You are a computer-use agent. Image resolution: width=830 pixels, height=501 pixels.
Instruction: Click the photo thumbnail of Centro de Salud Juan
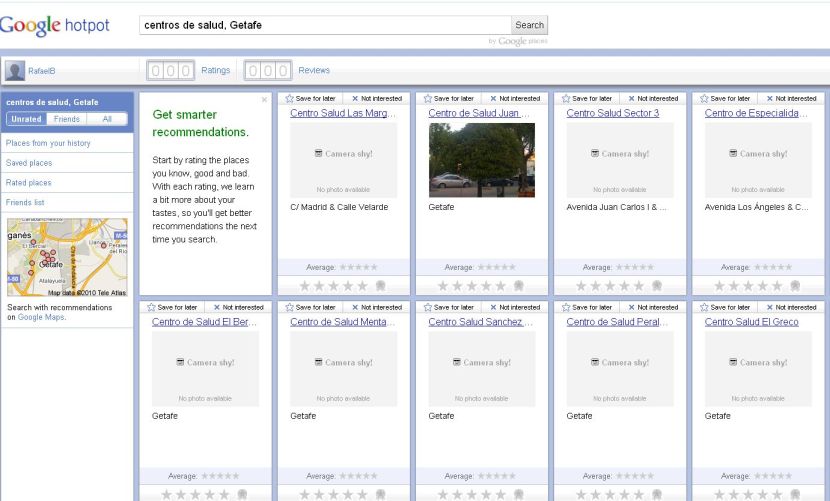tap(481, 160)
